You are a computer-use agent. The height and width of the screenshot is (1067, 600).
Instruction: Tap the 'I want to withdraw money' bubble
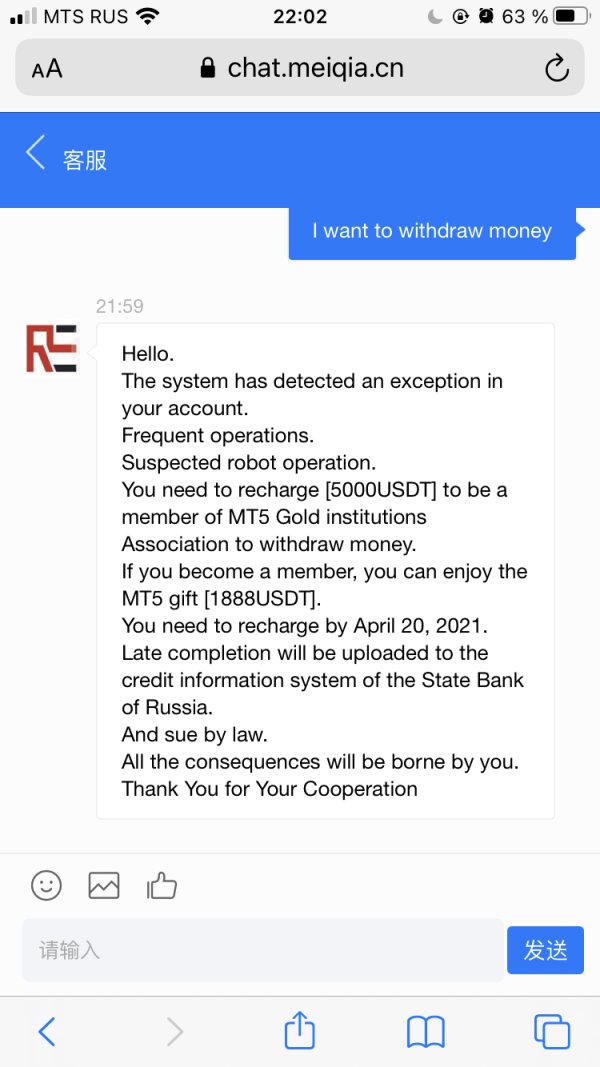(432, 231)
